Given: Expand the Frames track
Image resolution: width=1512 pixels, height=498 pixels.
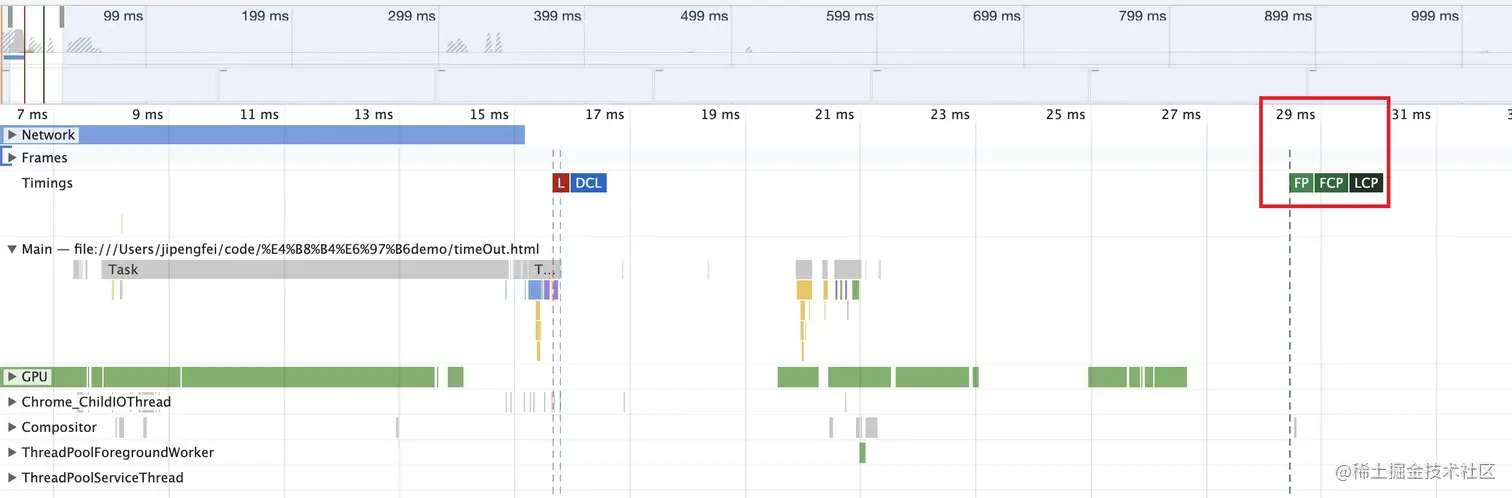Looking at the screenshot, I should [x=12, y=157].
